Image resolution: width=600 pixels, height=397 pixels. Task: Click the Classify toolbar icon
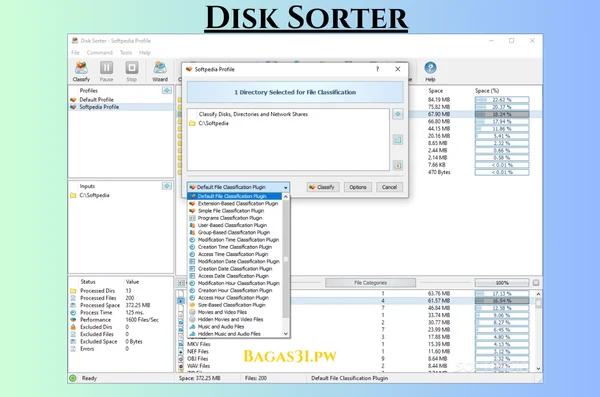coord(81,71)
